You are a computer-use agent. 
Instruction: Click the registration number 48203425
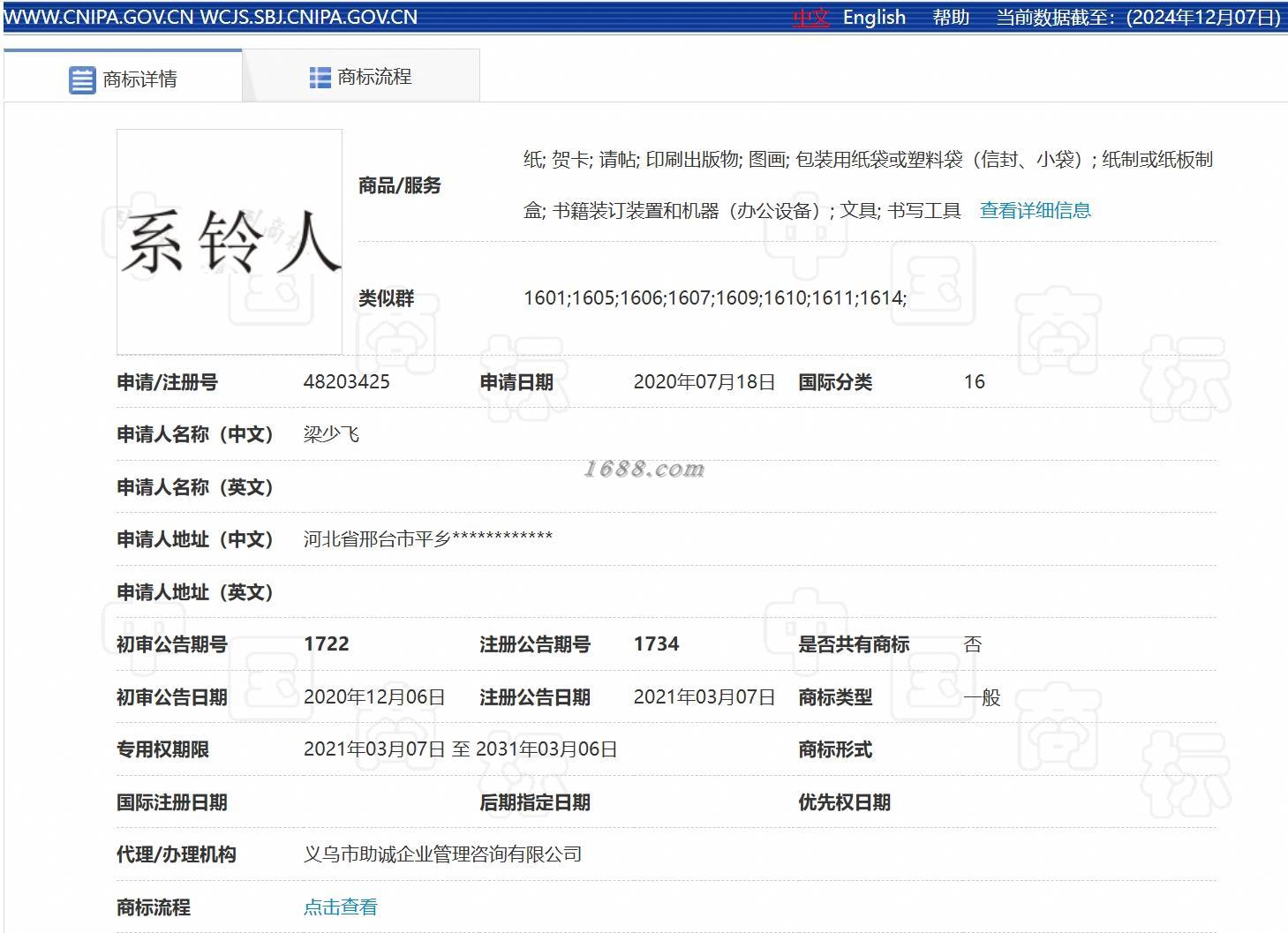click(347, 382)
